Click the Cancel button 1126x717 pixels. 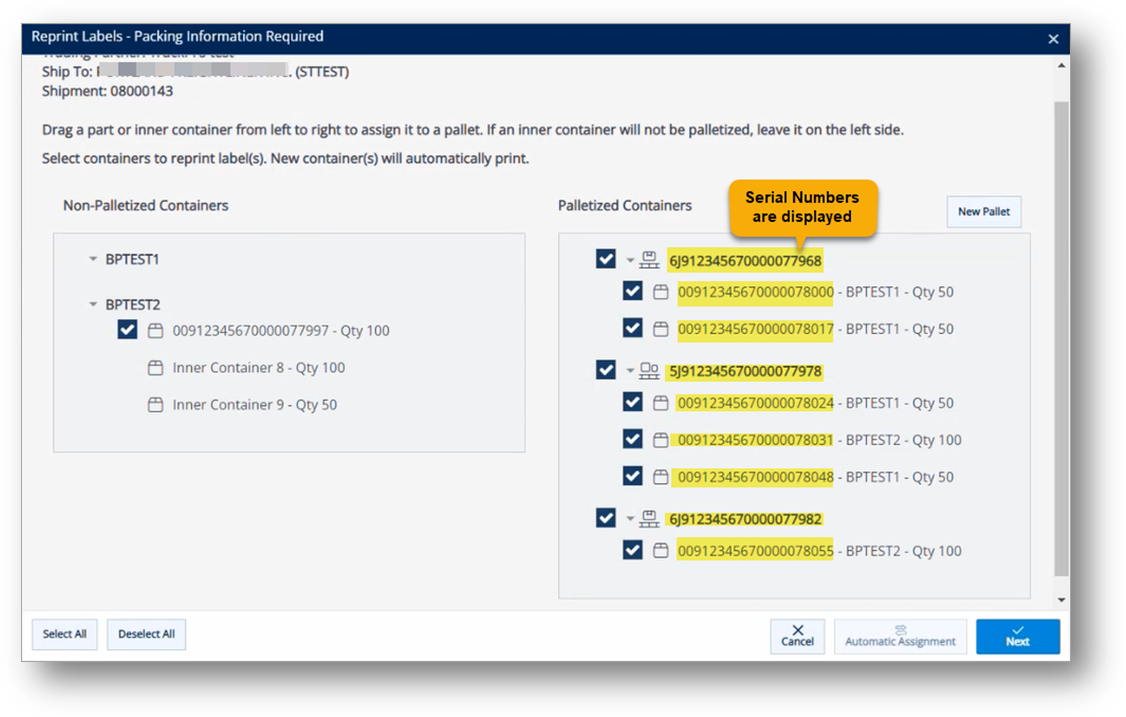coord(797,636)
